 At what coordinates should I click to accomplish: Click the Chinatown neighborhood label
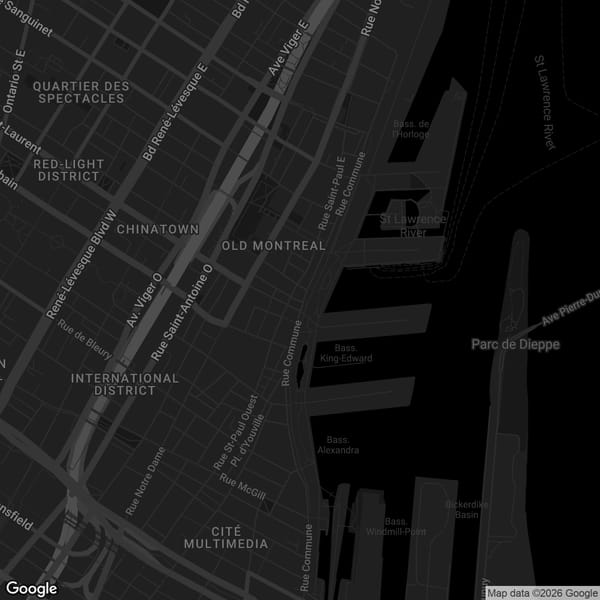pos(158,229)
